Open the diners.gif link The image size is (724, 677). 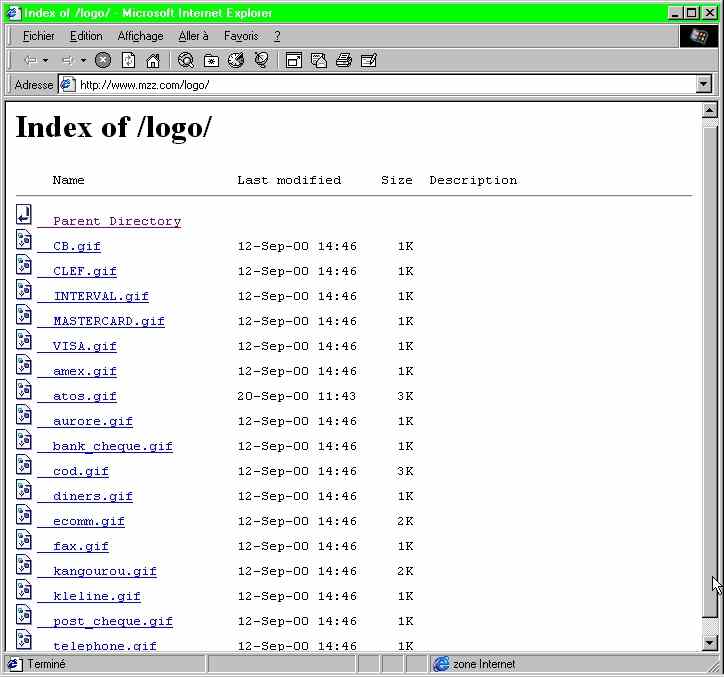[93, 496]
